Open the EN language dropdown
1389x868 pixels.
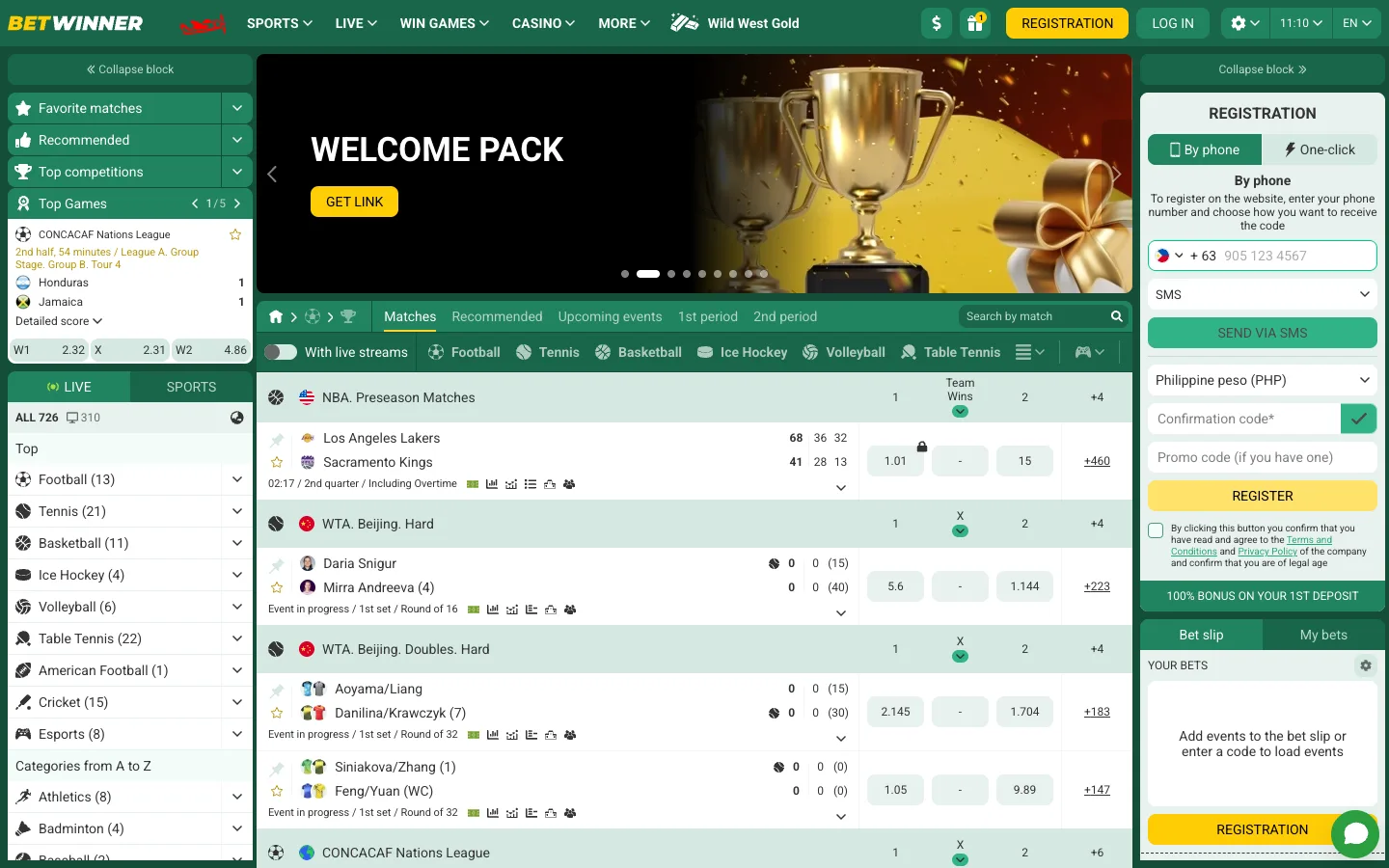click(x=1357, y=23)
